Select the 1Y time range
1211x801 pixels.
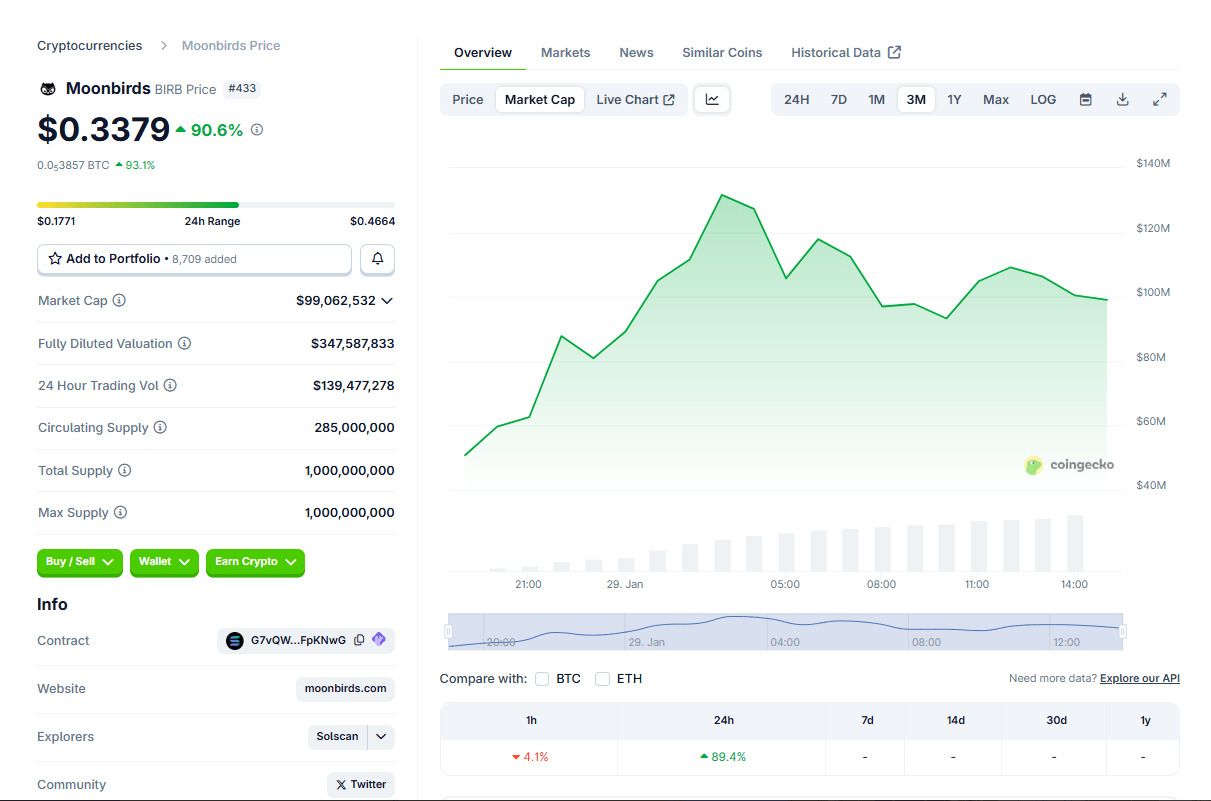pos(954,99)
